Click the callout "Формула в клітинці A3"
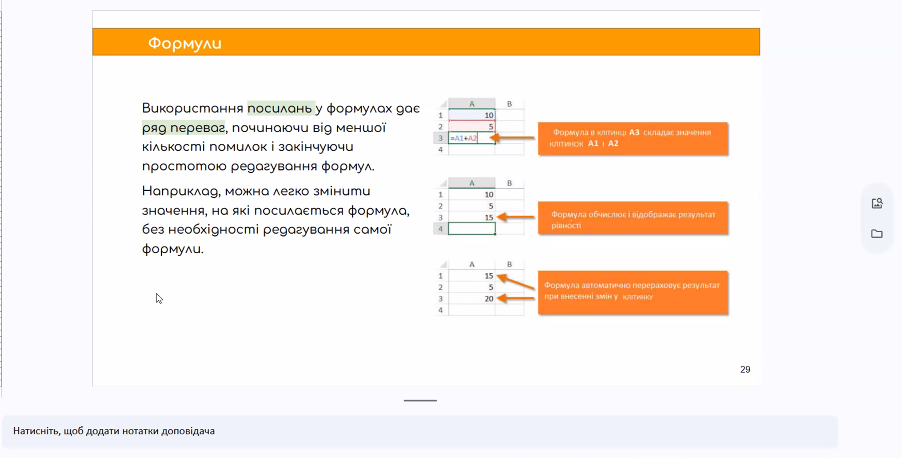 coord(632,138)
